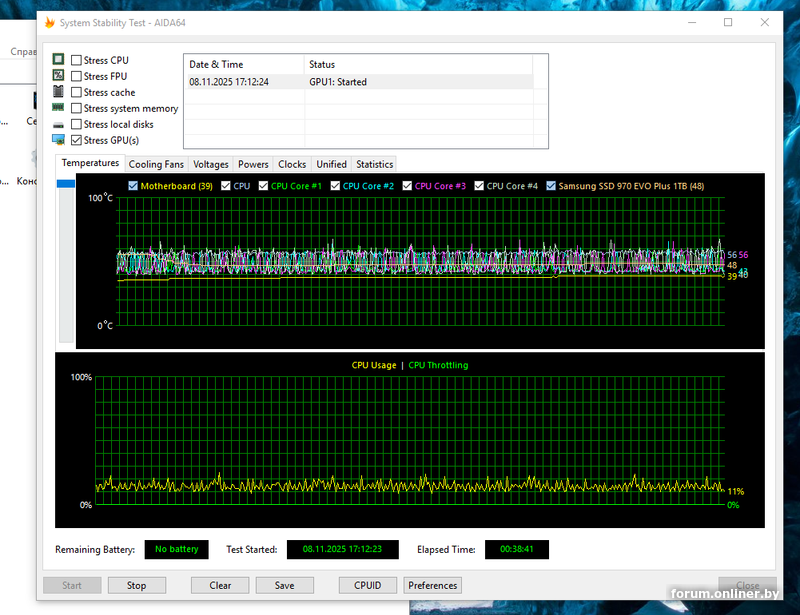Screen dimensions: 800x615
Task: Hide the Motherboard temperature graph line
Action: tap(133, 186)
